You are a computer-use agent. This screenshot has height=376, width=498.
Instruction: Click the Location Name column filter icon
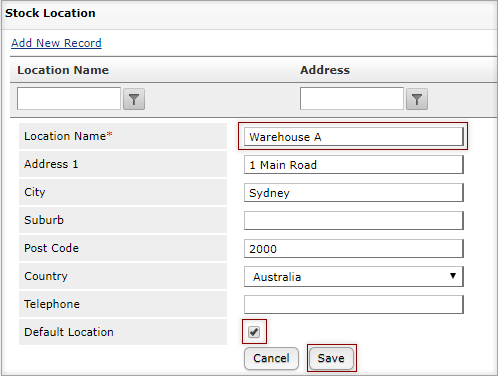[134, 99]
